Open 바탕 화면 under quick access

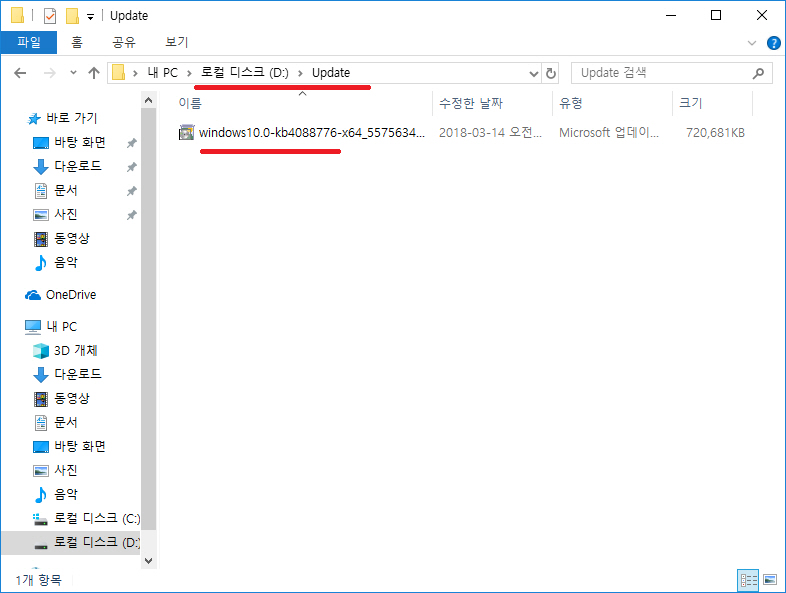tap(80, 142)
